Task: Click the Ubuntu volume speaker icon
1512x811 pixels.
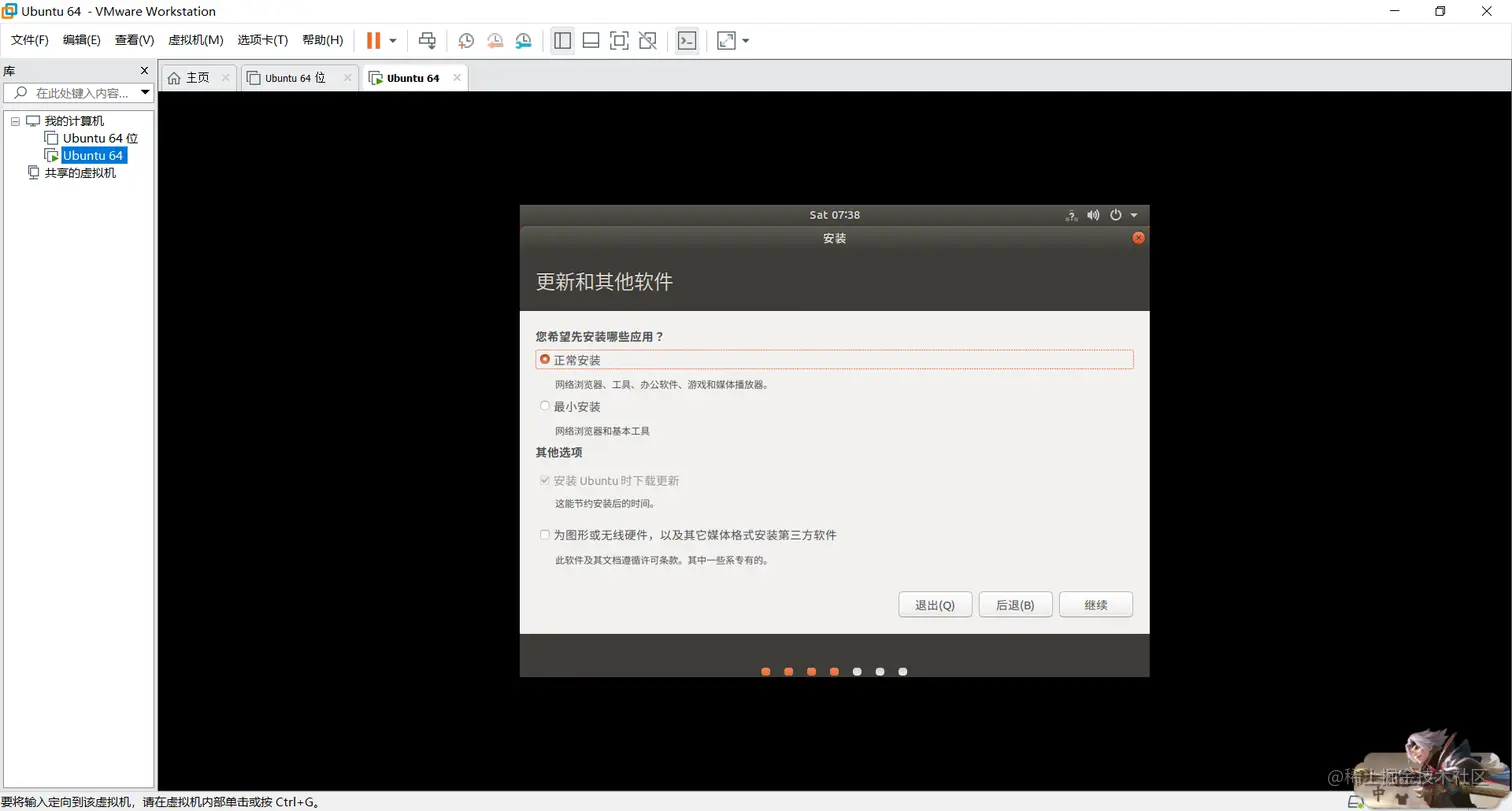Action: [1093, 215]
